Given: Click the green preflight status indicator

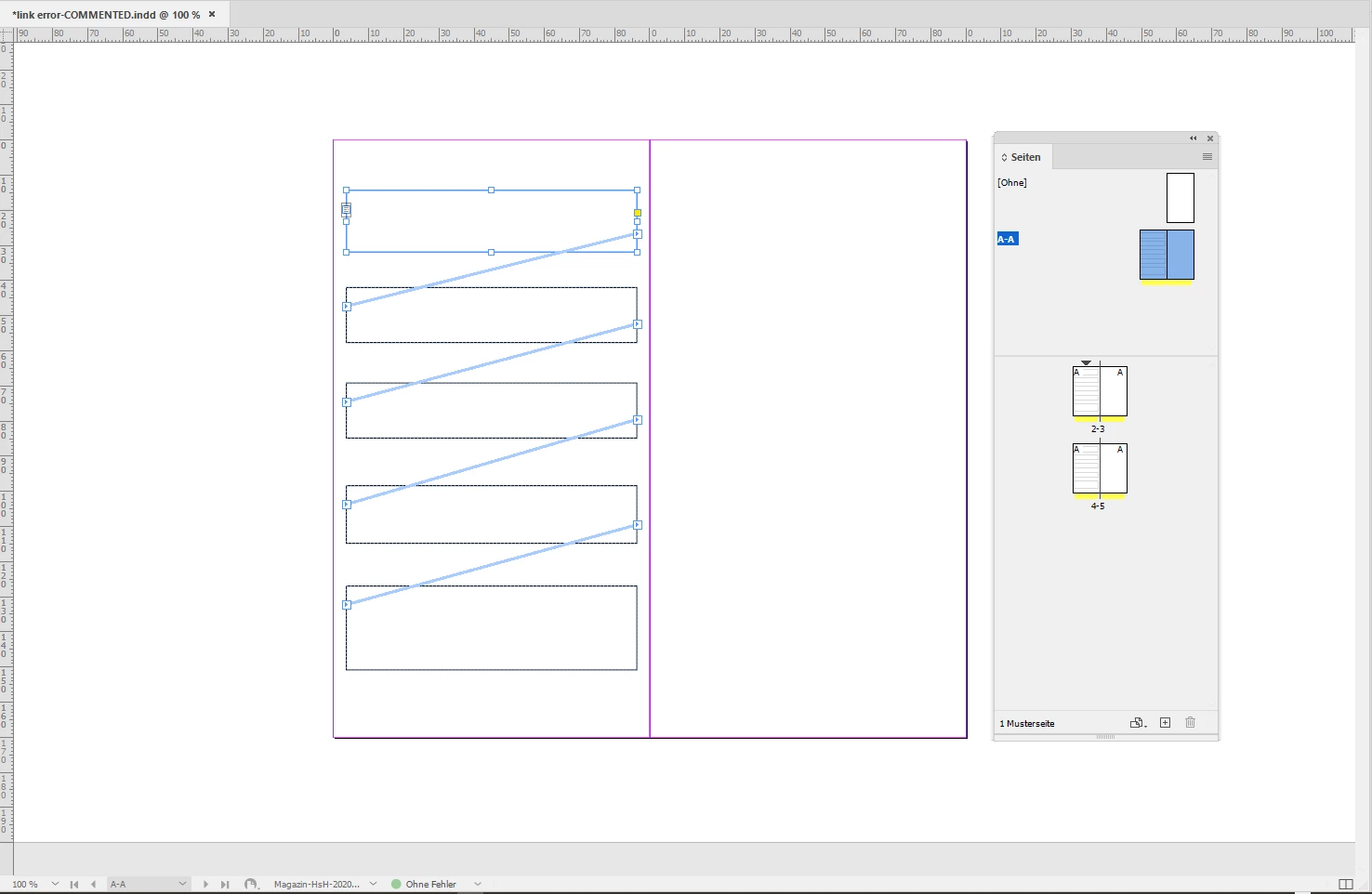Looking at the screenshot, I should [x=396, y=884].
